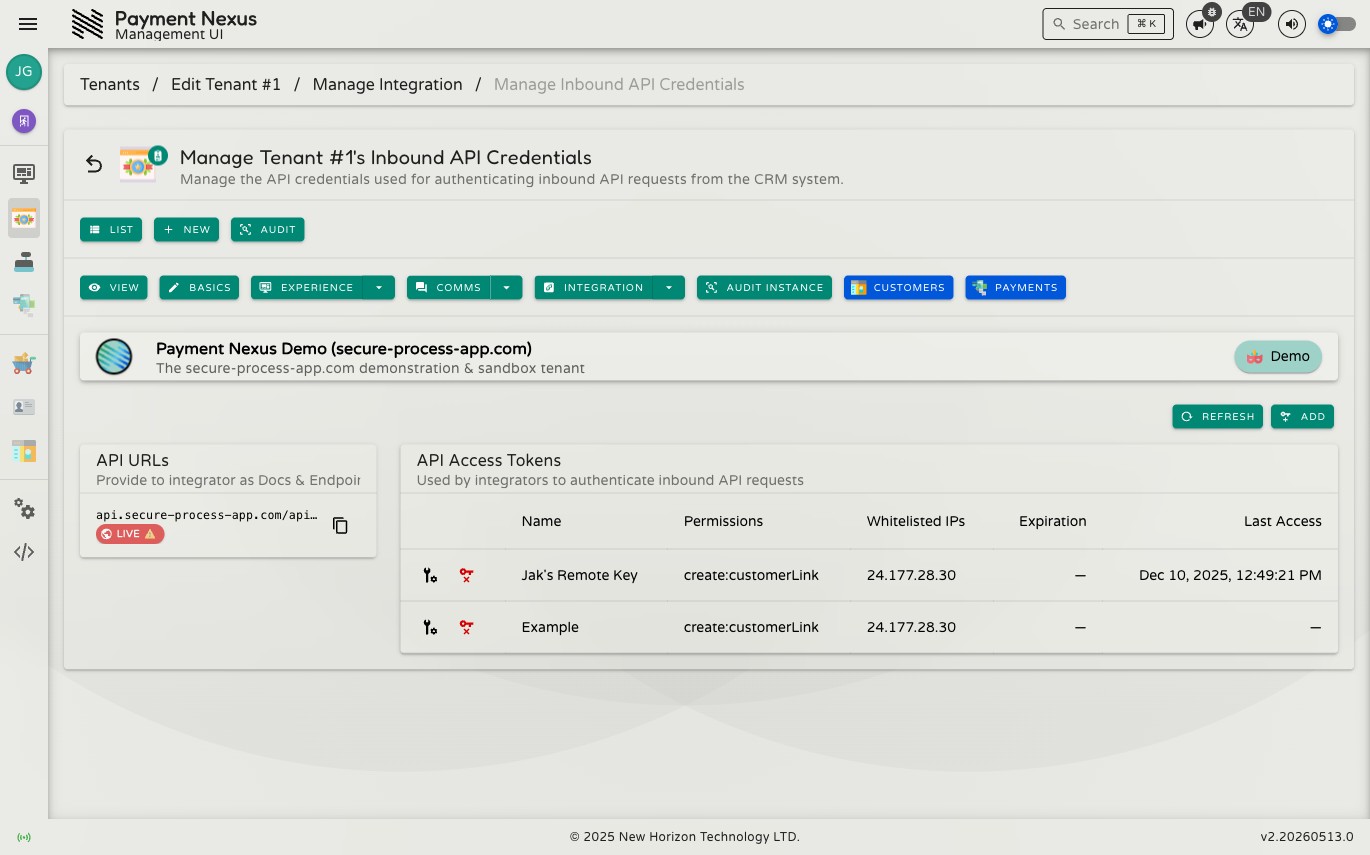Click the INTEGRATION button
1370x855 pixels.
594,287
